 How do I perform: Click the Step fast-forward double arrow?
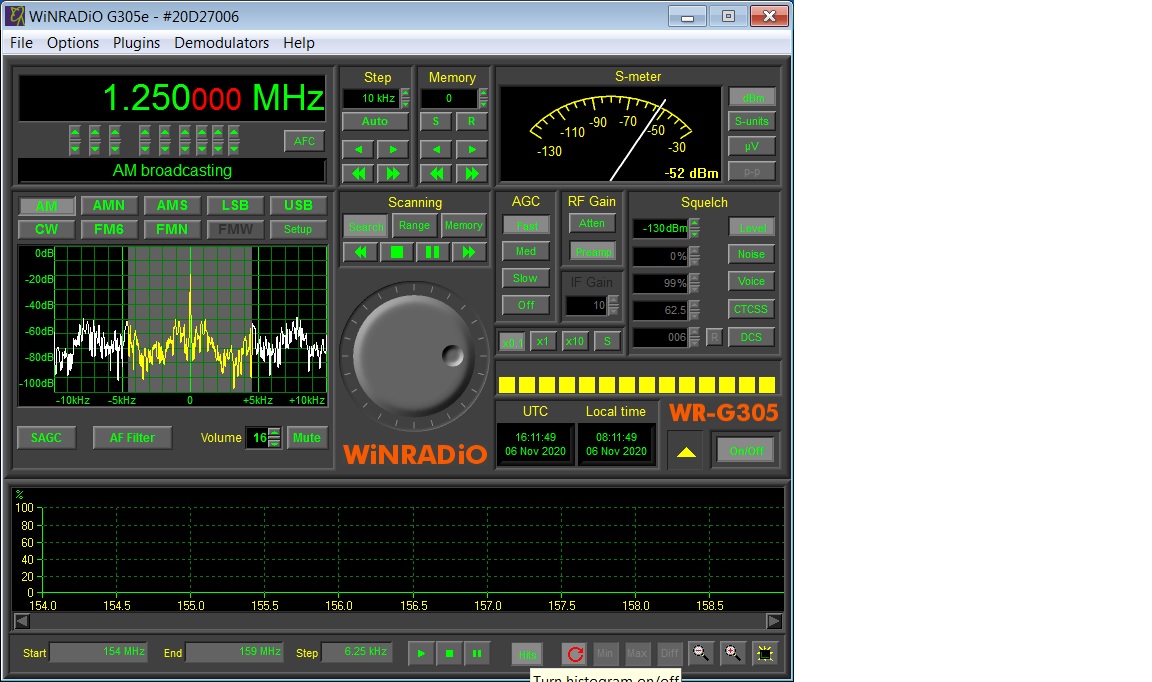(x=393, y=173)
